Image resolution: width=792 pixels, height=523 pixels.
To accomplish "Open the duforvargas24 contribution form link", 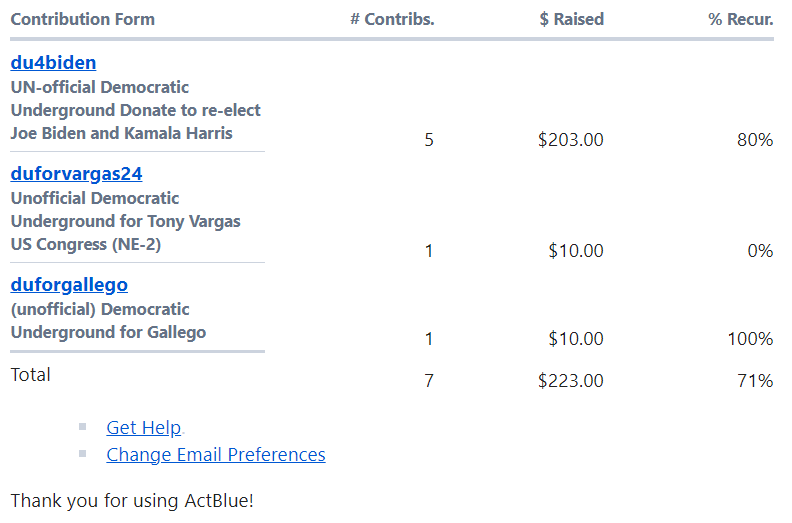I will pos(77,174).
